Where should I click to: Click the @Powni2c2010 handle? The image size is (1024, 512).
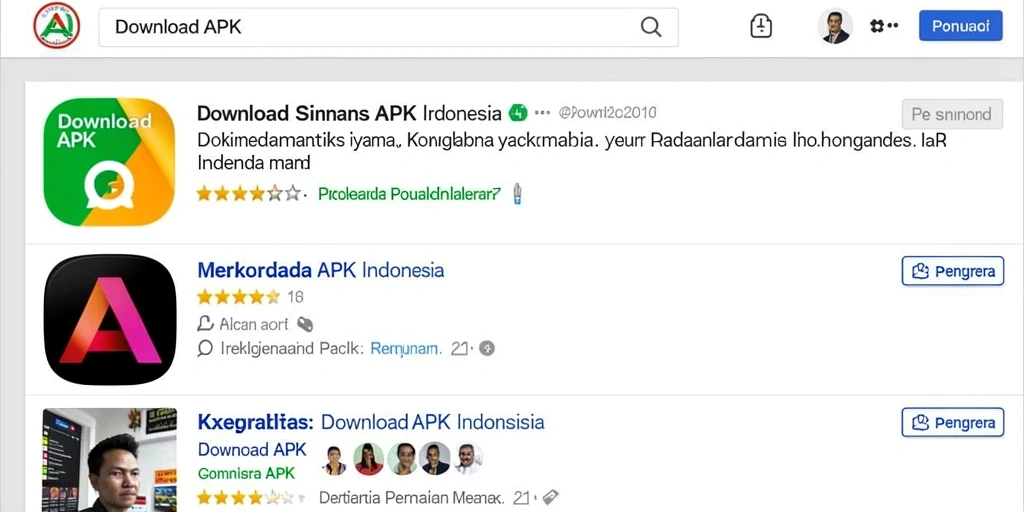(x=607, y=113)
